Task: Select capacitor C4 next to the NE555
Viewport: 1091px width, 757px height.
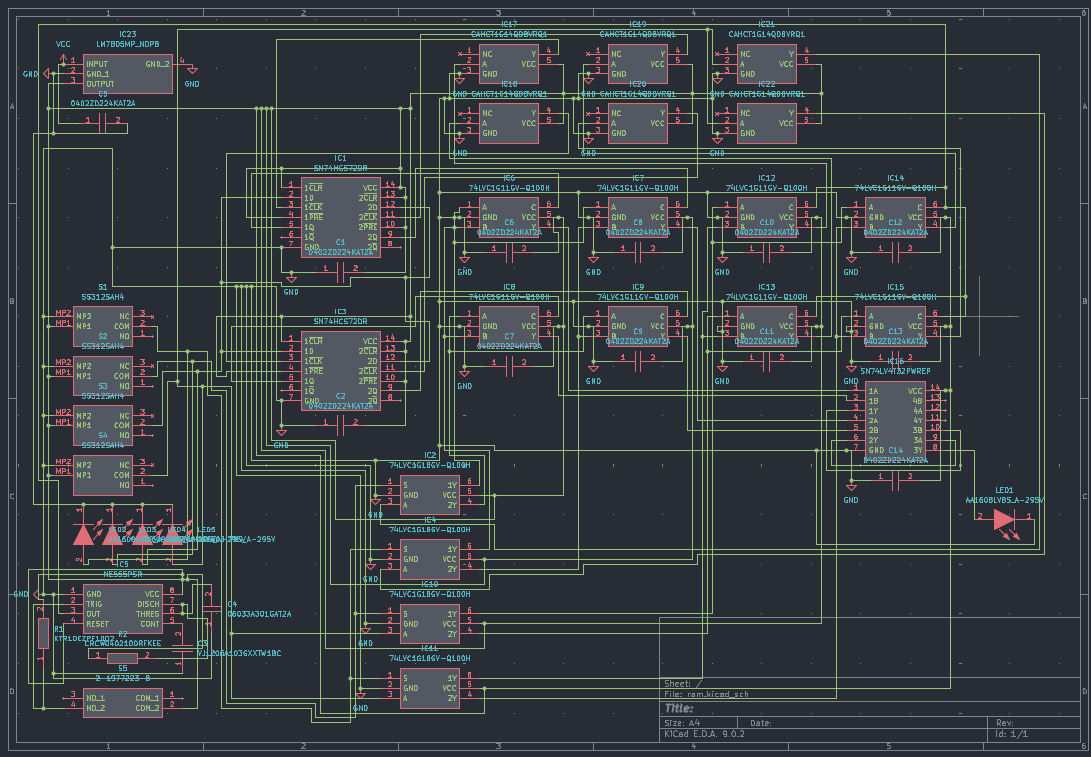Action: pos(209,603)
